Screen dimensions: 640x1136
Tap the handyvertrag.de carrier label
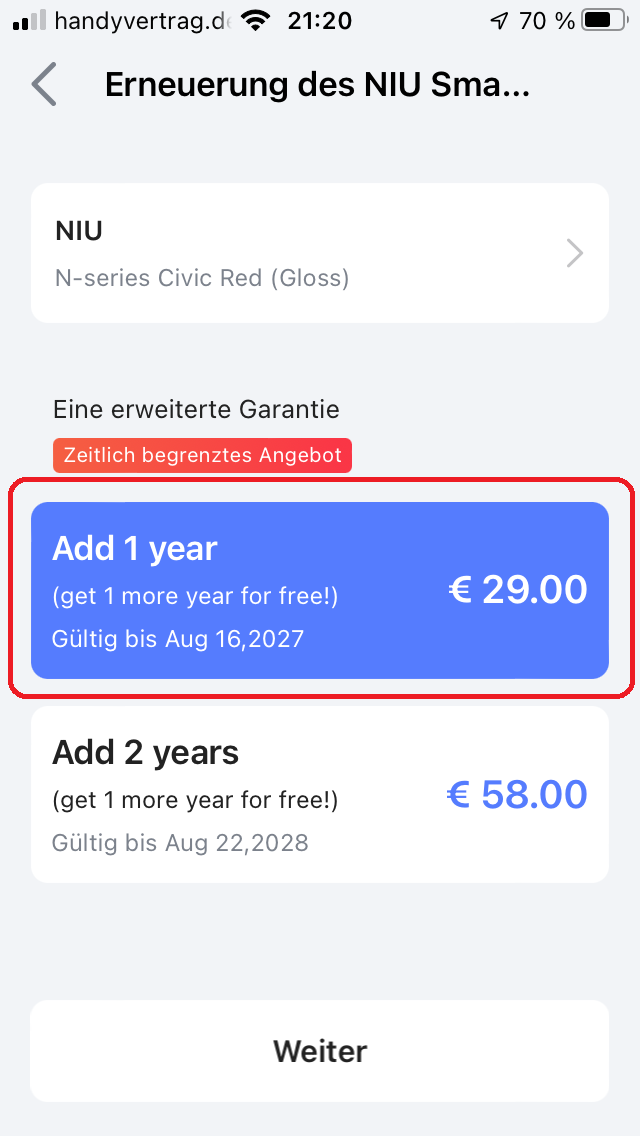pyautogui.click(x=143, y=20)
